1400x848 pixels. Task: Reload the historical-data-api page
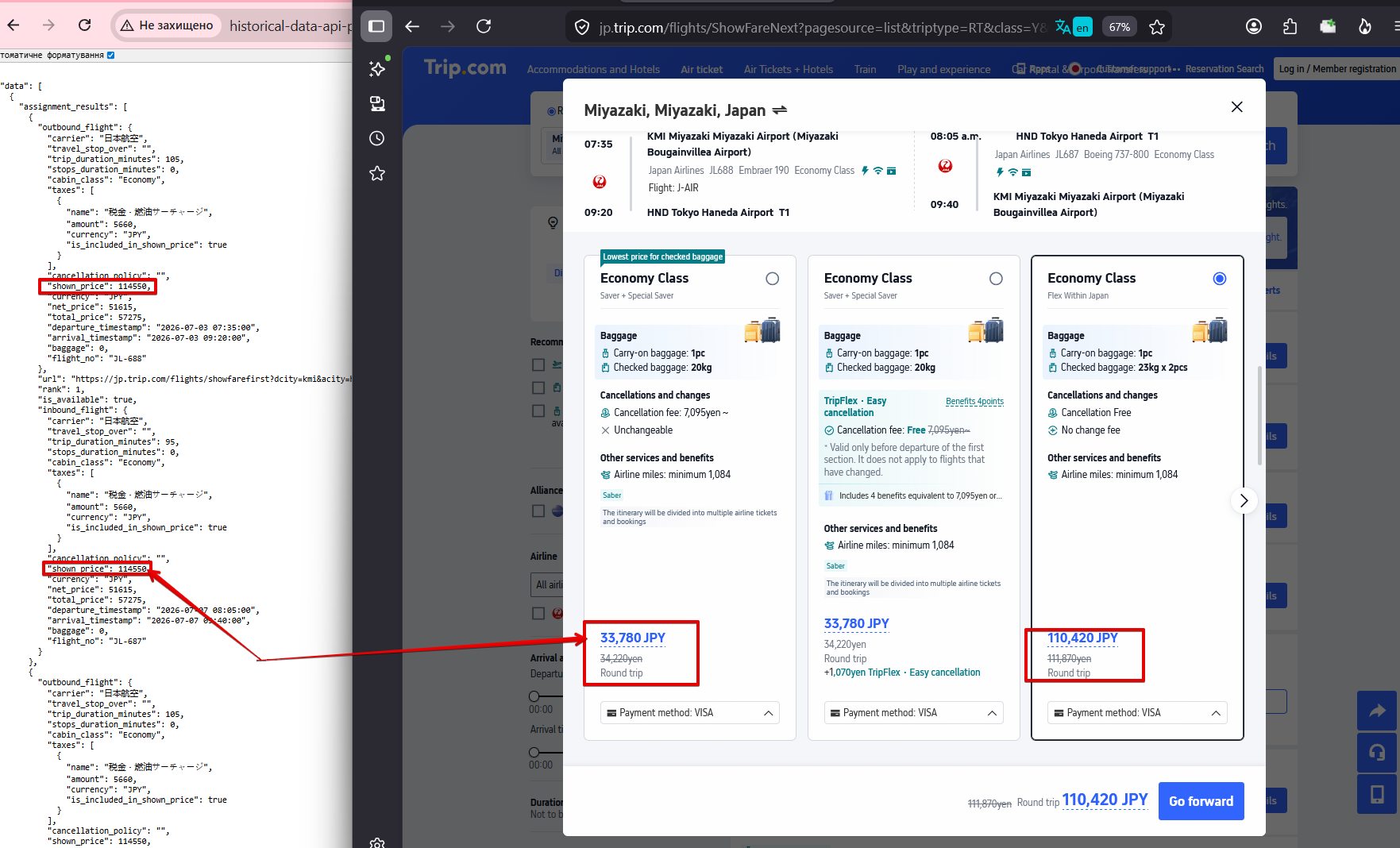click(85, 25)
